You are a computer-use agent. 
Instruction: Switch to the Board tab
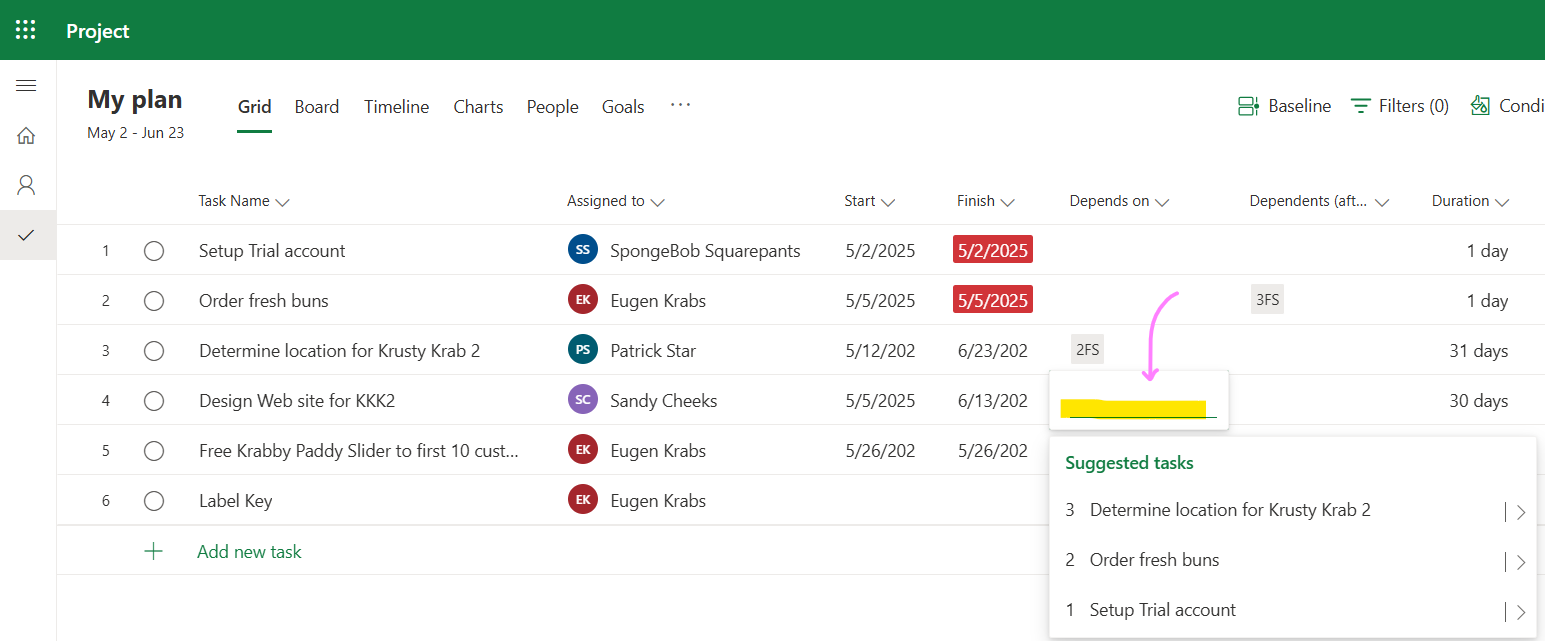click(x=317, y=107)
